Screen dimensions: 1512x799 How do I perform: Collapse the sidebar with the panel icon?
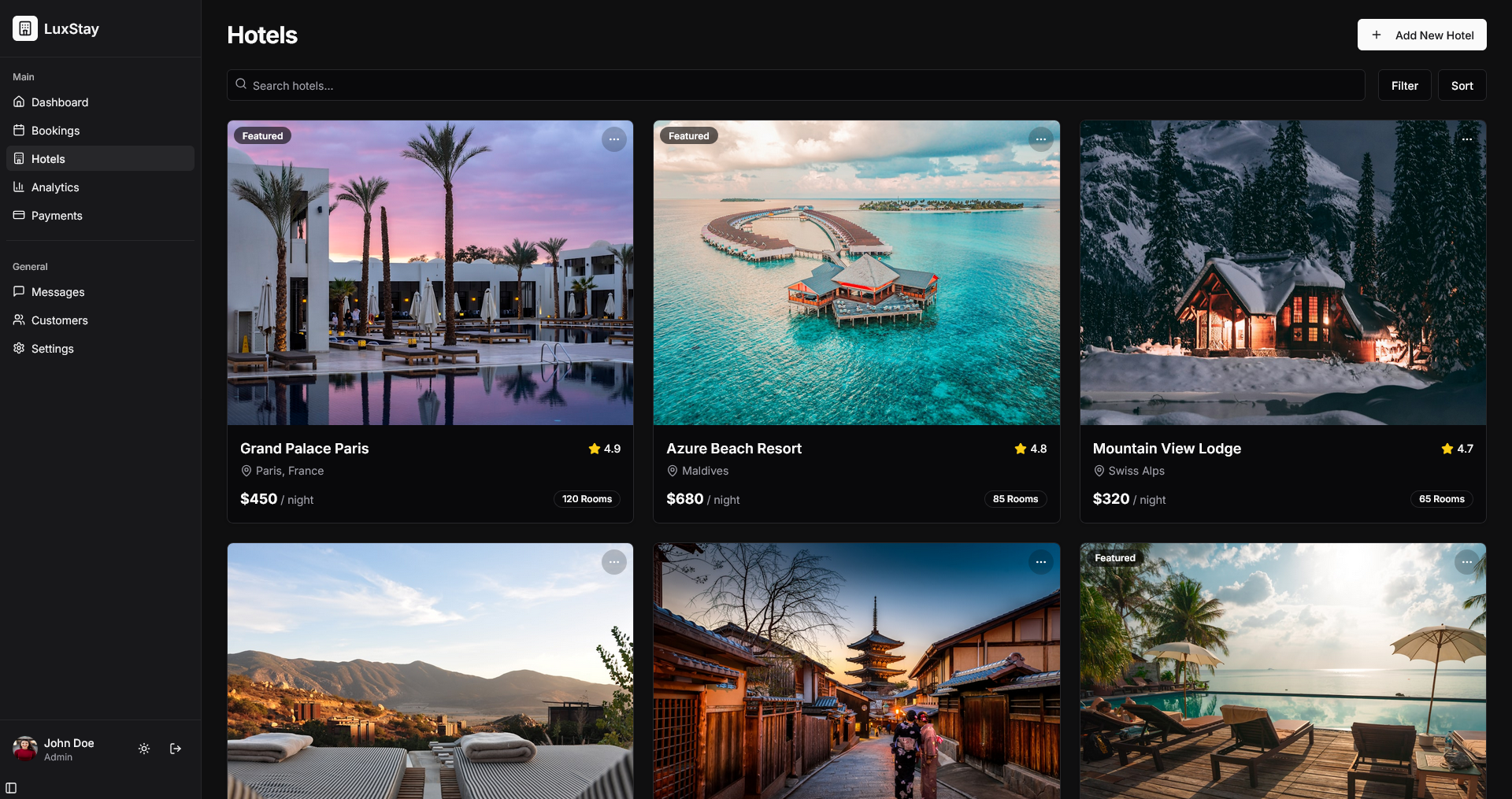pos(11,788)
